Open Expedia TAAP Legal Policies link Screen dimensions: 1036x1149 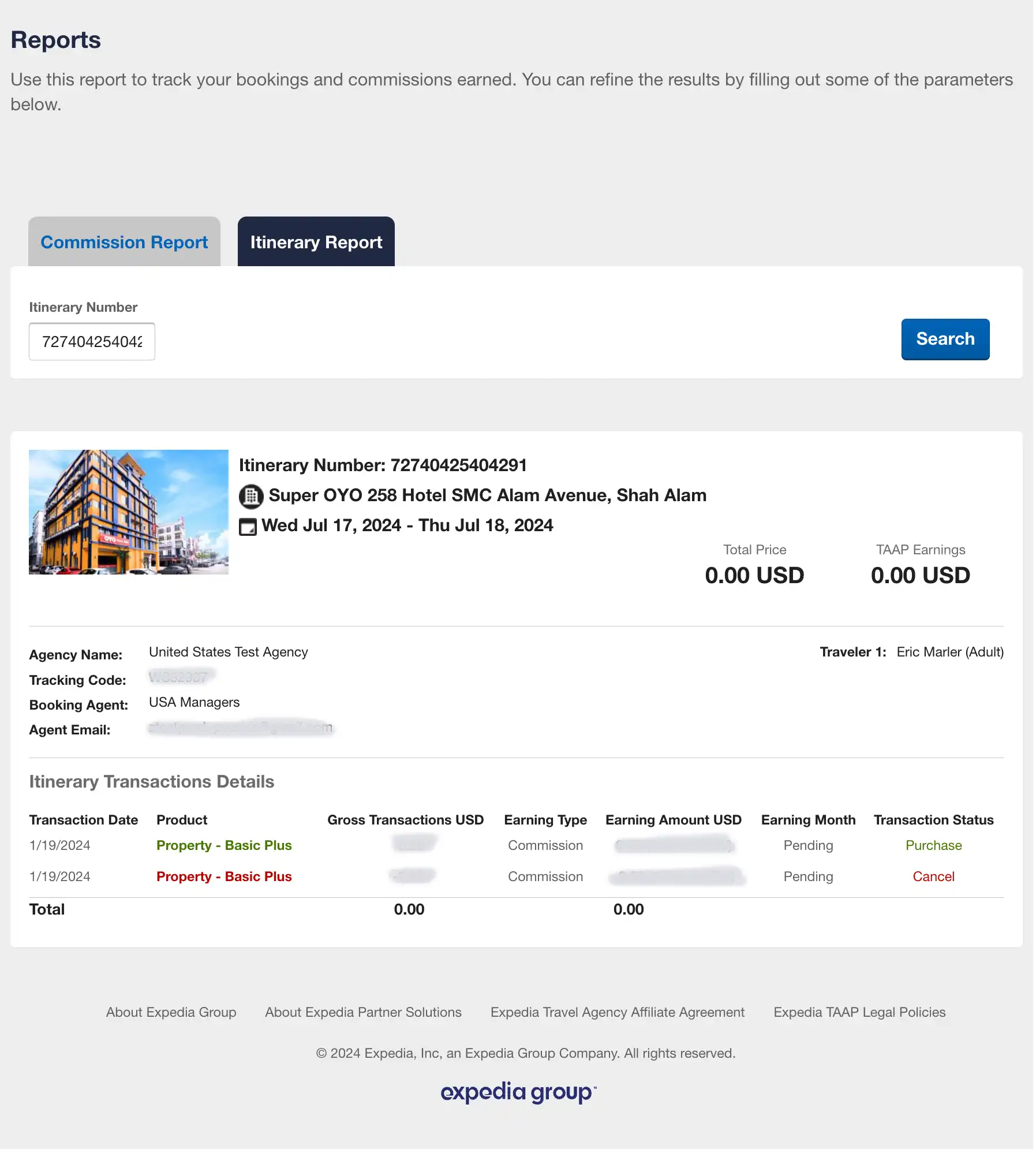pos(859,1012)
